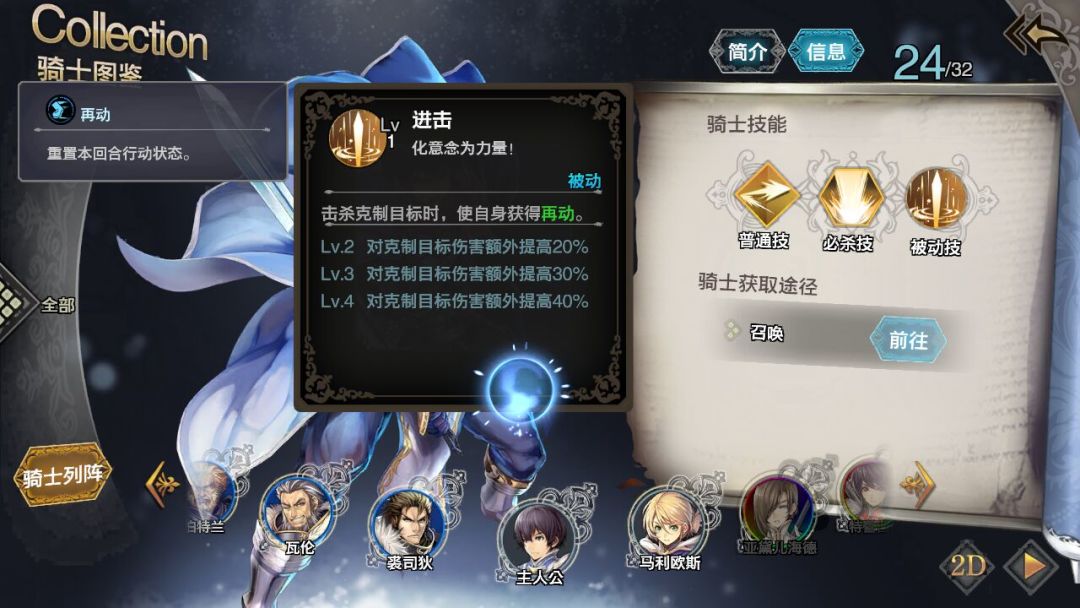This screenshot has height=608, width=1080.
Task: Select the 必杀技 skill icon
Action: [x=851, y=198]
